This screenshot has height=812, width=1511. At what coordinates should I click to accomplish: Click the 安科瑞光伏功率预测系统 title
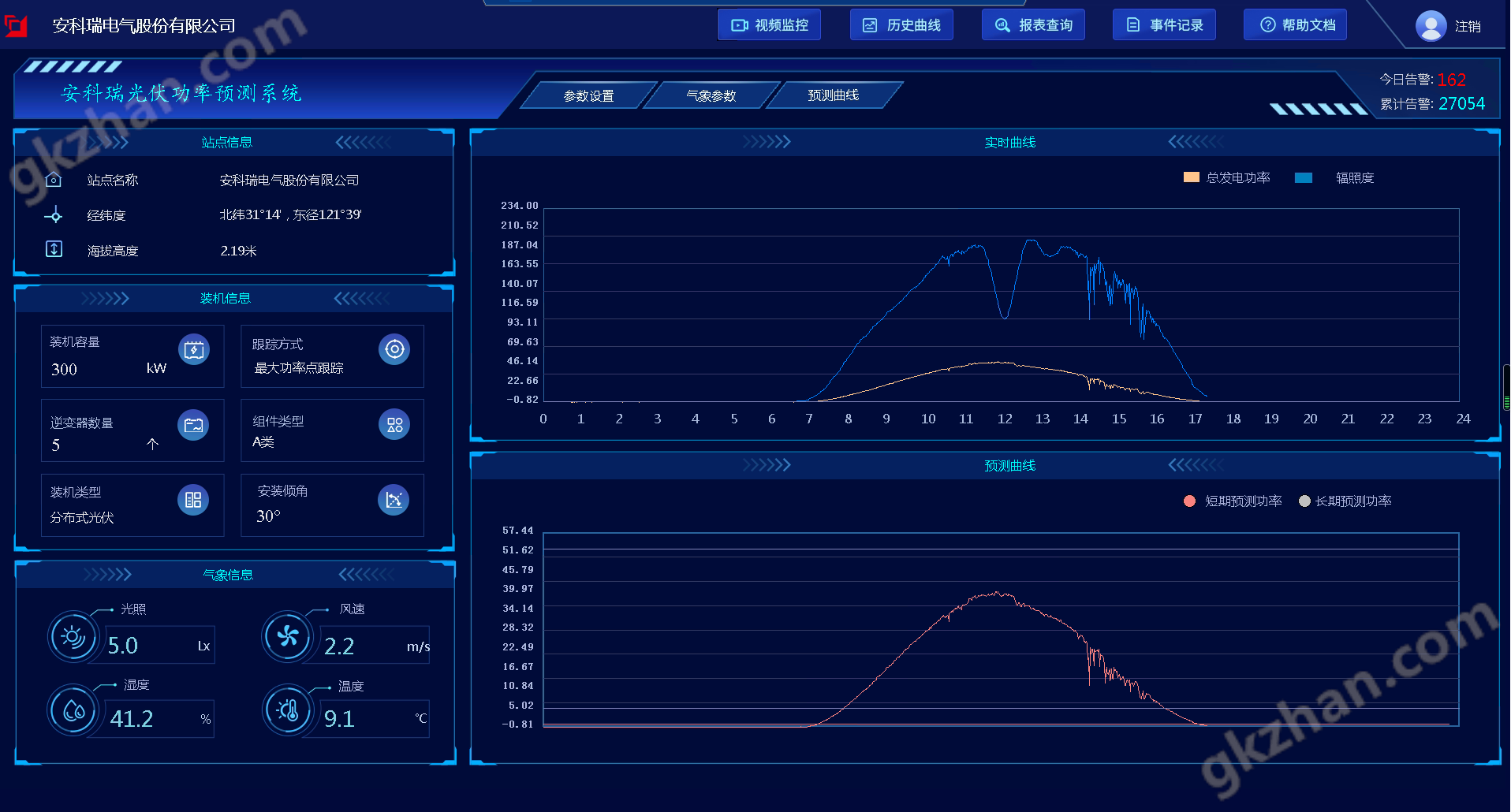point(181,93)
